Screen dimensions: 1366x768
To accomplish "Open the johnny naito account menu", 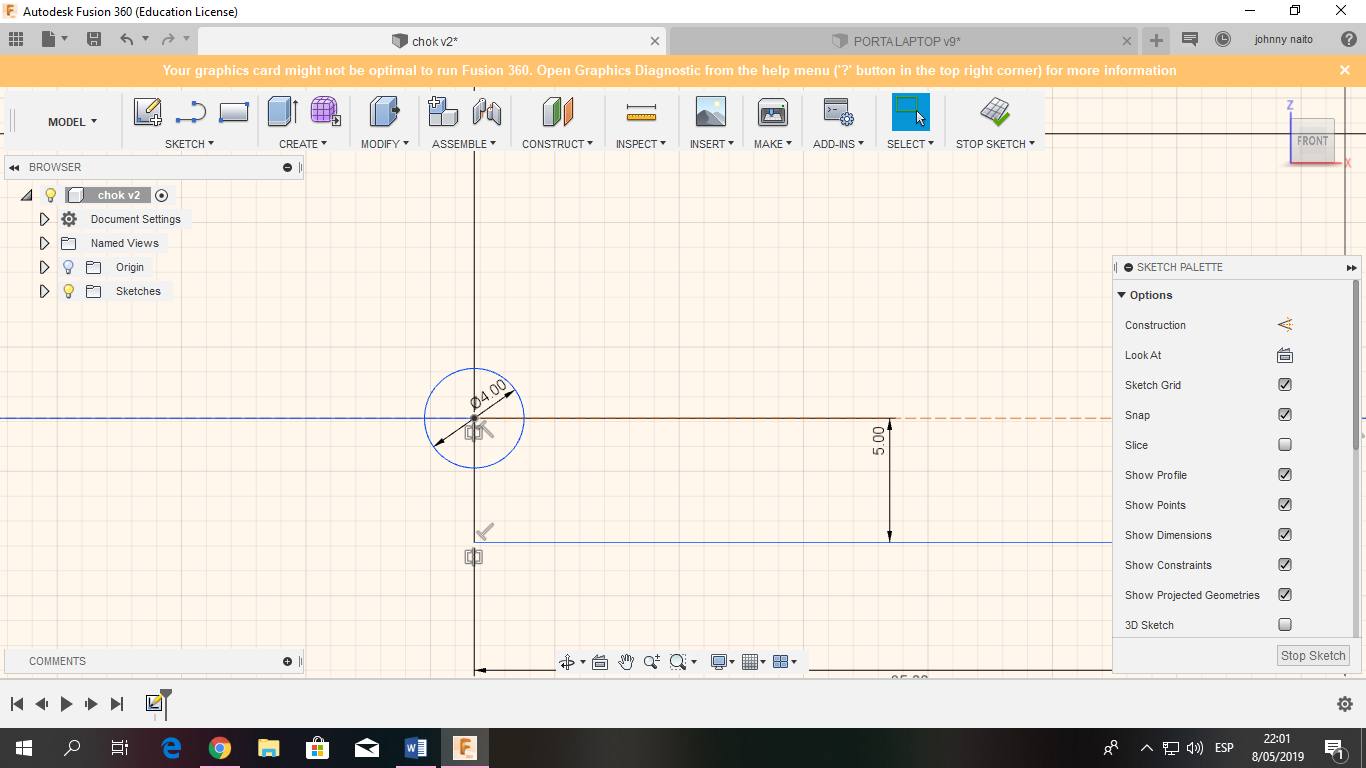I will [1283, 40].
